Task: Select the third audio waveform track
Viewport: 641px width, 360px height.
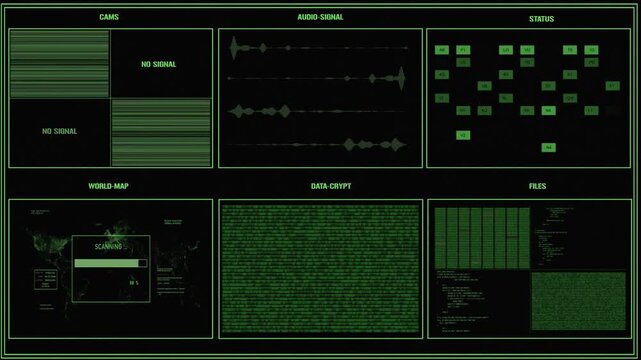Action: (x=317, y=111)
